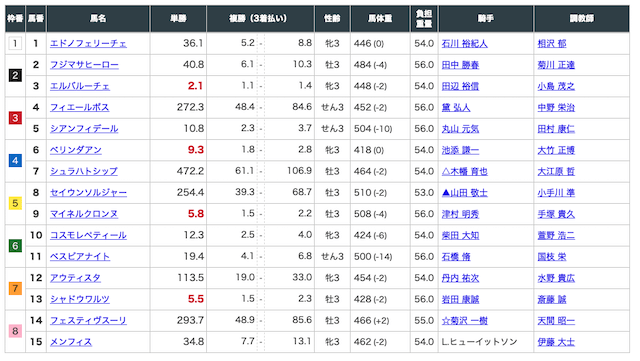Open jockey link 丹内 祐次

[460, 278]
